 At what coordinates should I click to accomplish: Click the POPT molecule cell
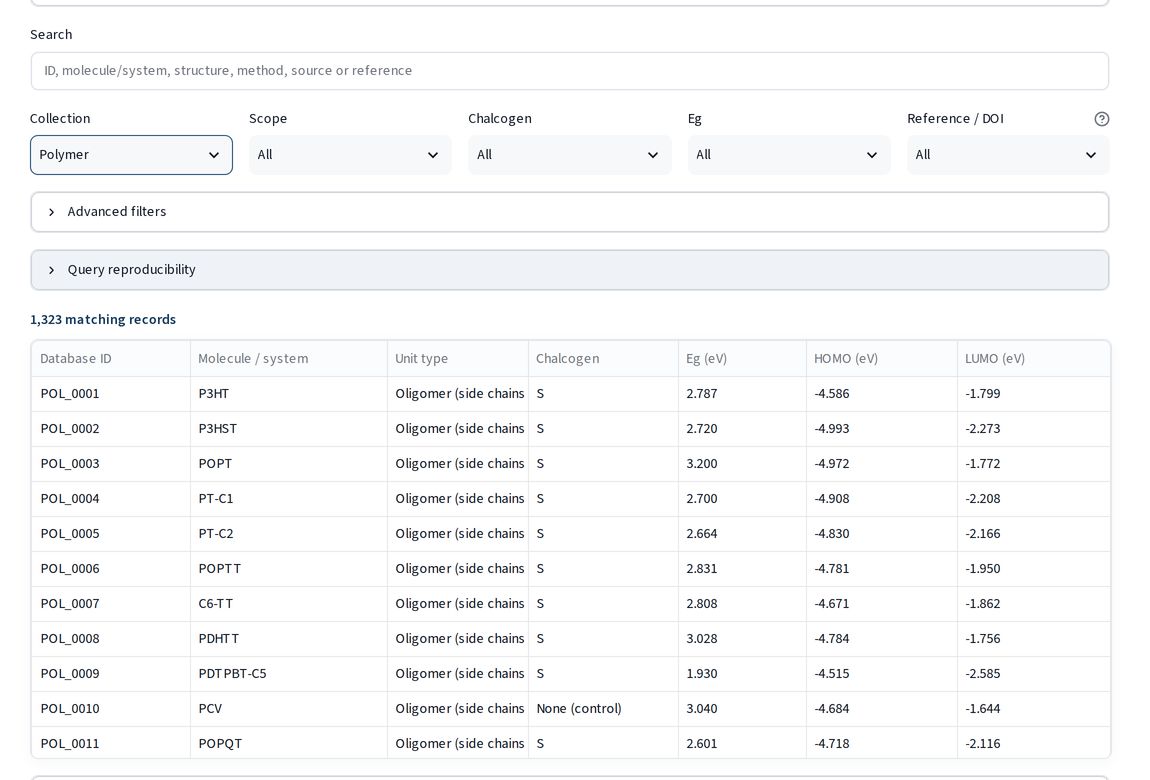289,464
